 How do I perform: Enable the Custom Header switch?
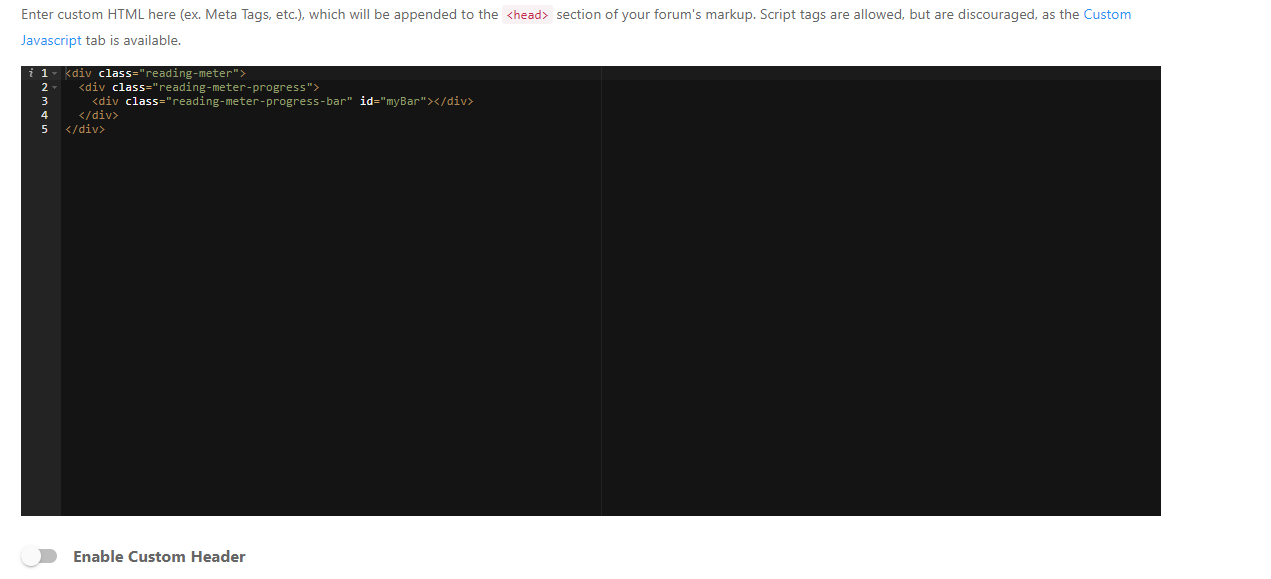point(40,556)
